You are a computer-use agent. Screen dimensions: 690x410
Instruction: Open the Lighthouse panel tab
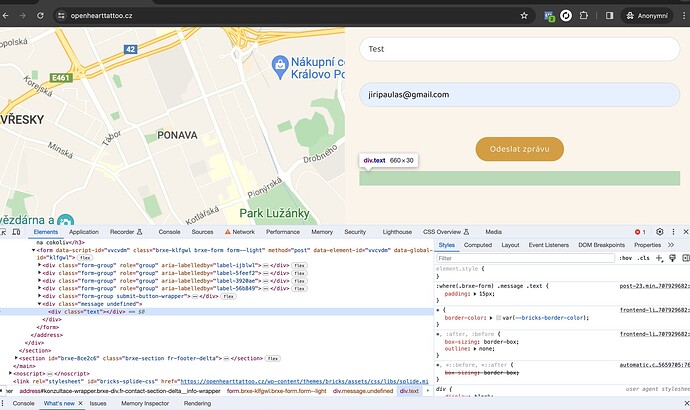click(397, 232)
